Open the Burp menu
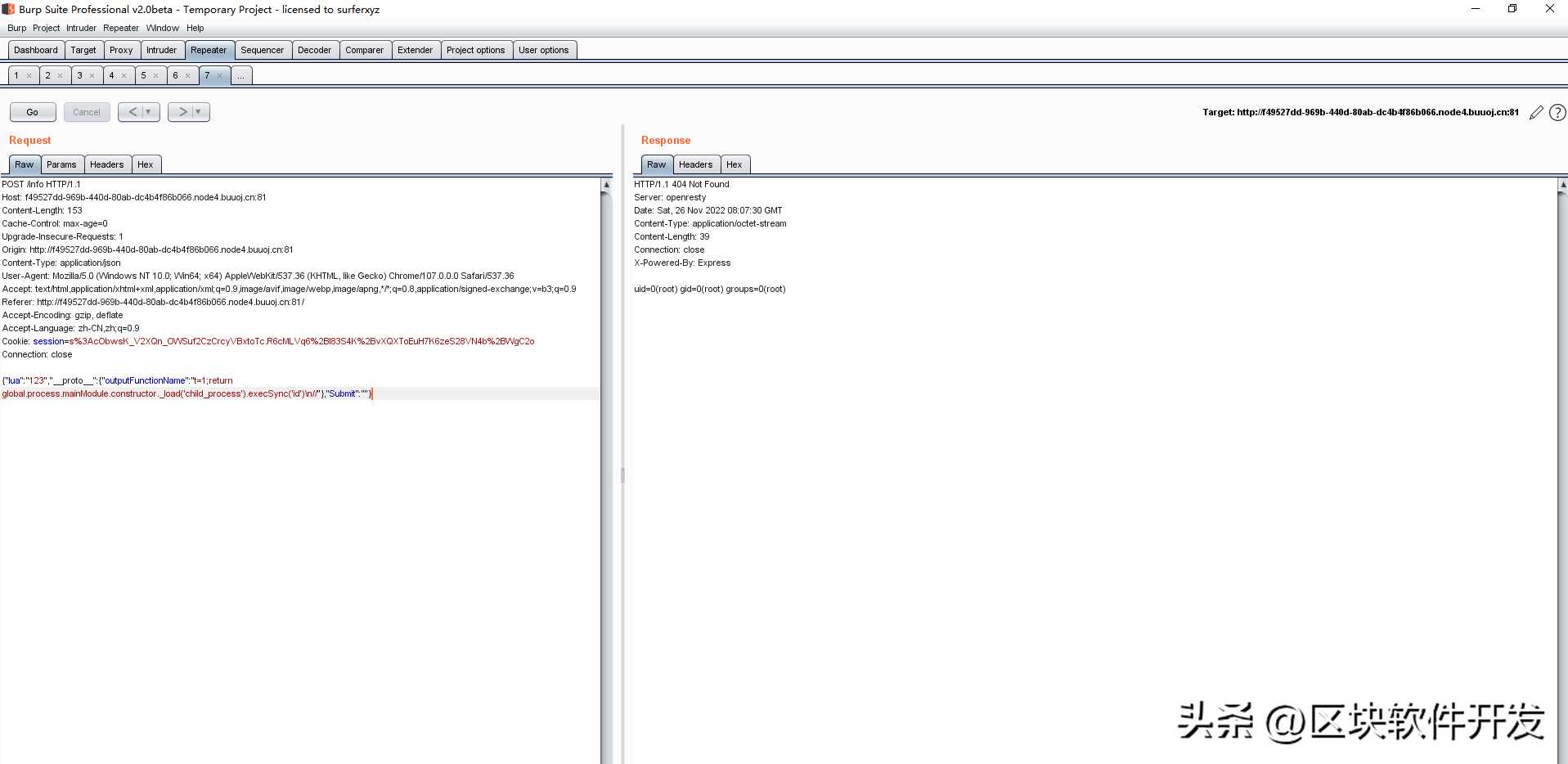 point(16,28)
